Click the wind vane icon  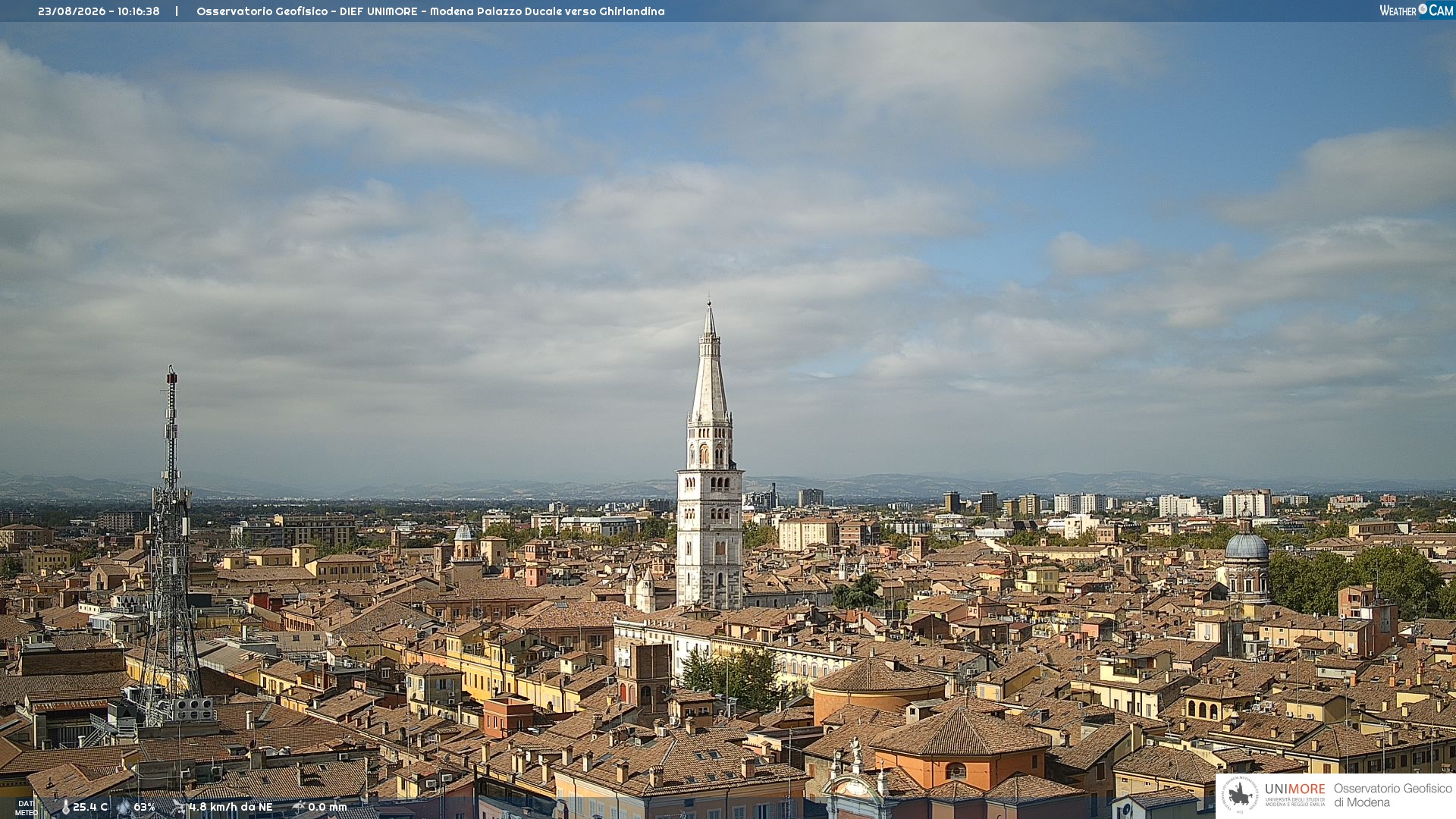pyautogui.click(x=179, y=807)
